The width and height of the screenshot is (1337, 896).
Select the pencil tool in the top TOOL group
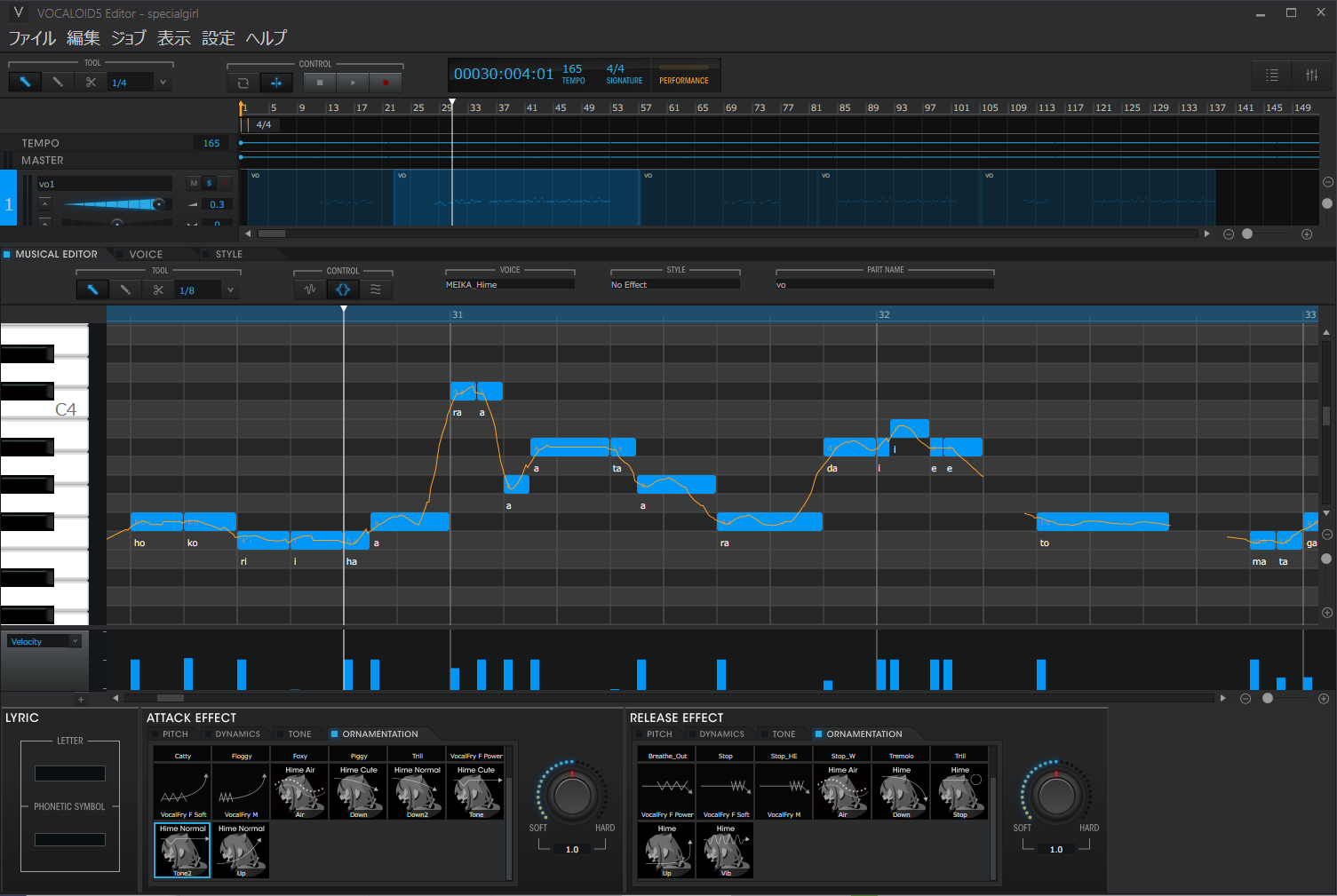(x=58, y=82)
